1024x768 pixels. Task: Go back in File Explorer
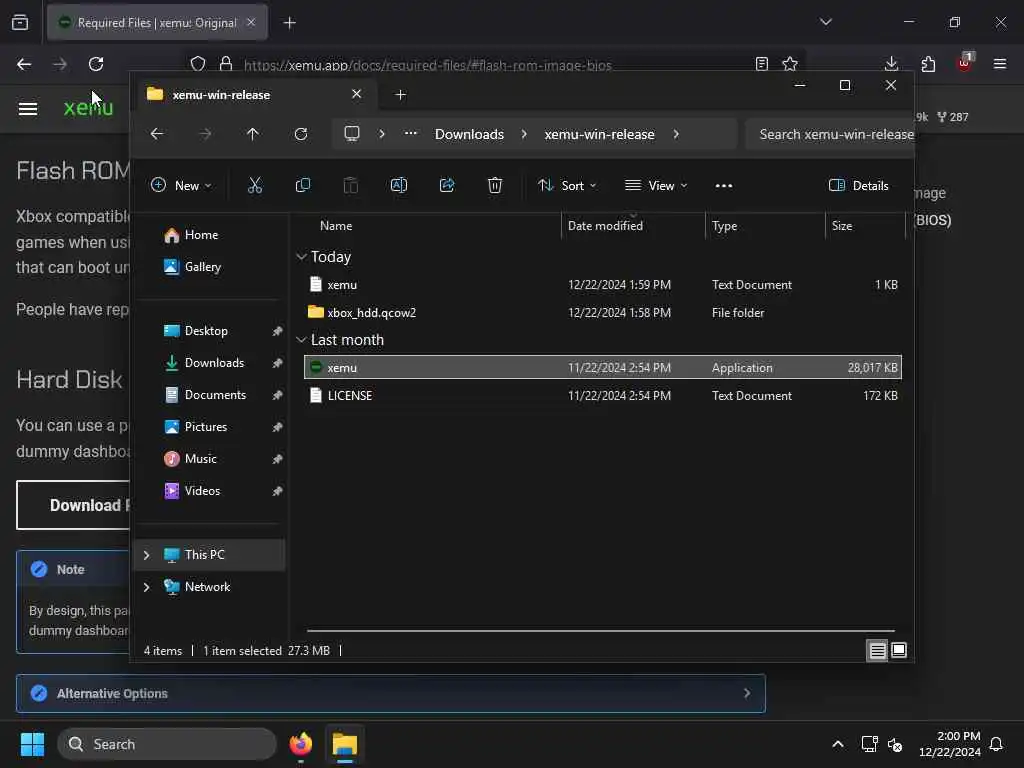157,134
